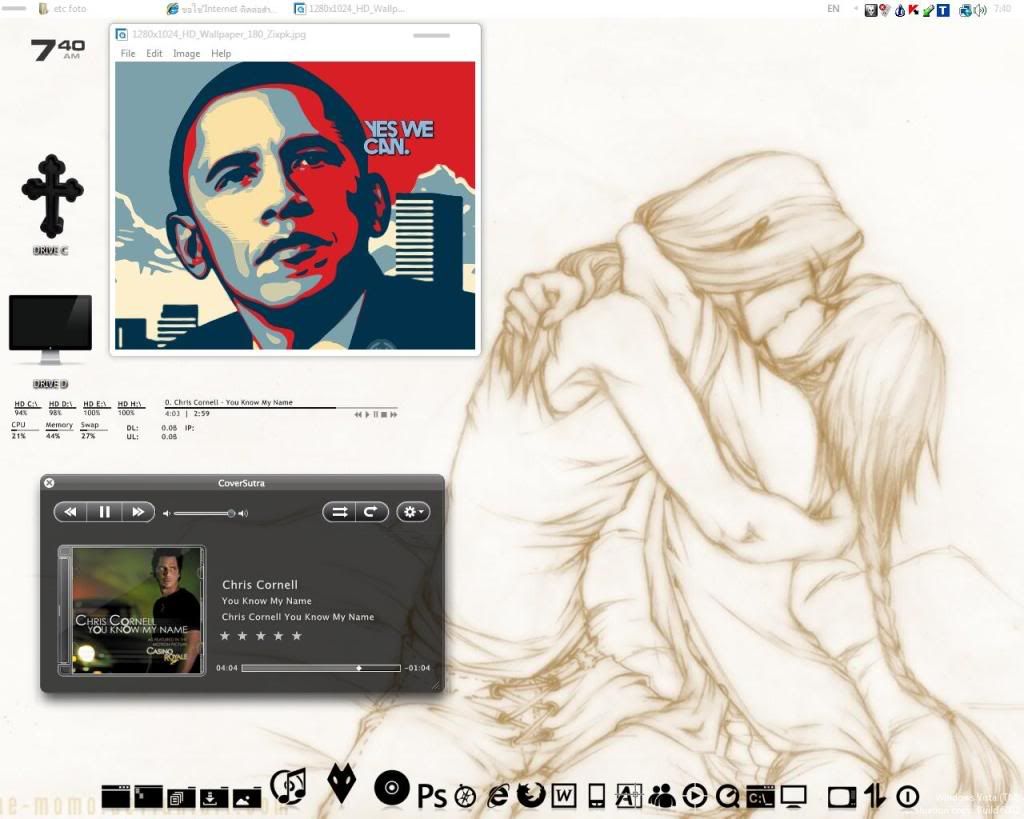Toggle shuffle in CoverSutra

point(340,512)
